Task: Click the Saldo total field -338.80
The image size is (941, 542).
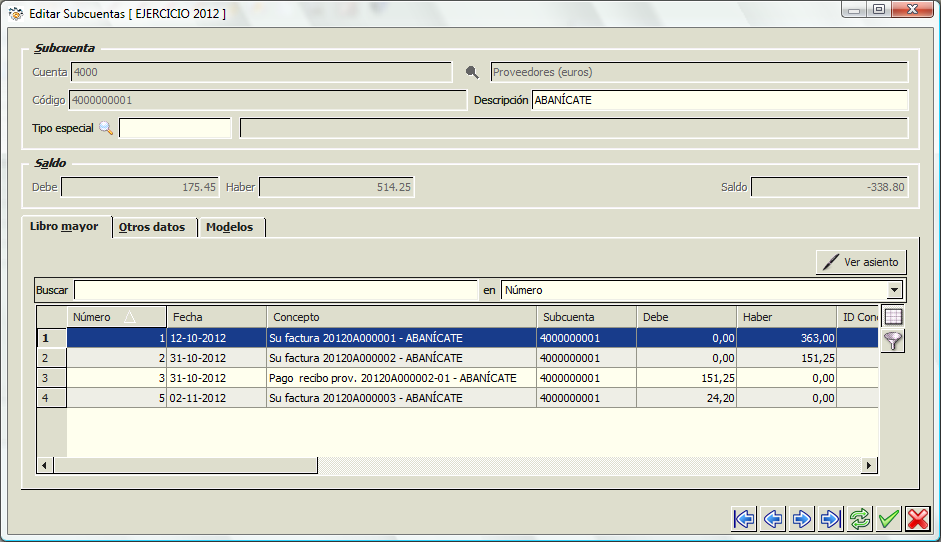Action: pyautogui.click(x=829, y=187)
